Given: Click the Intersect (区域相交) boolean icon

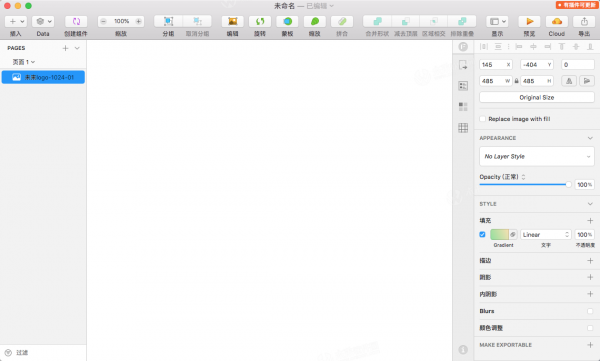Looking at the screenshot, I should point(434,21).
